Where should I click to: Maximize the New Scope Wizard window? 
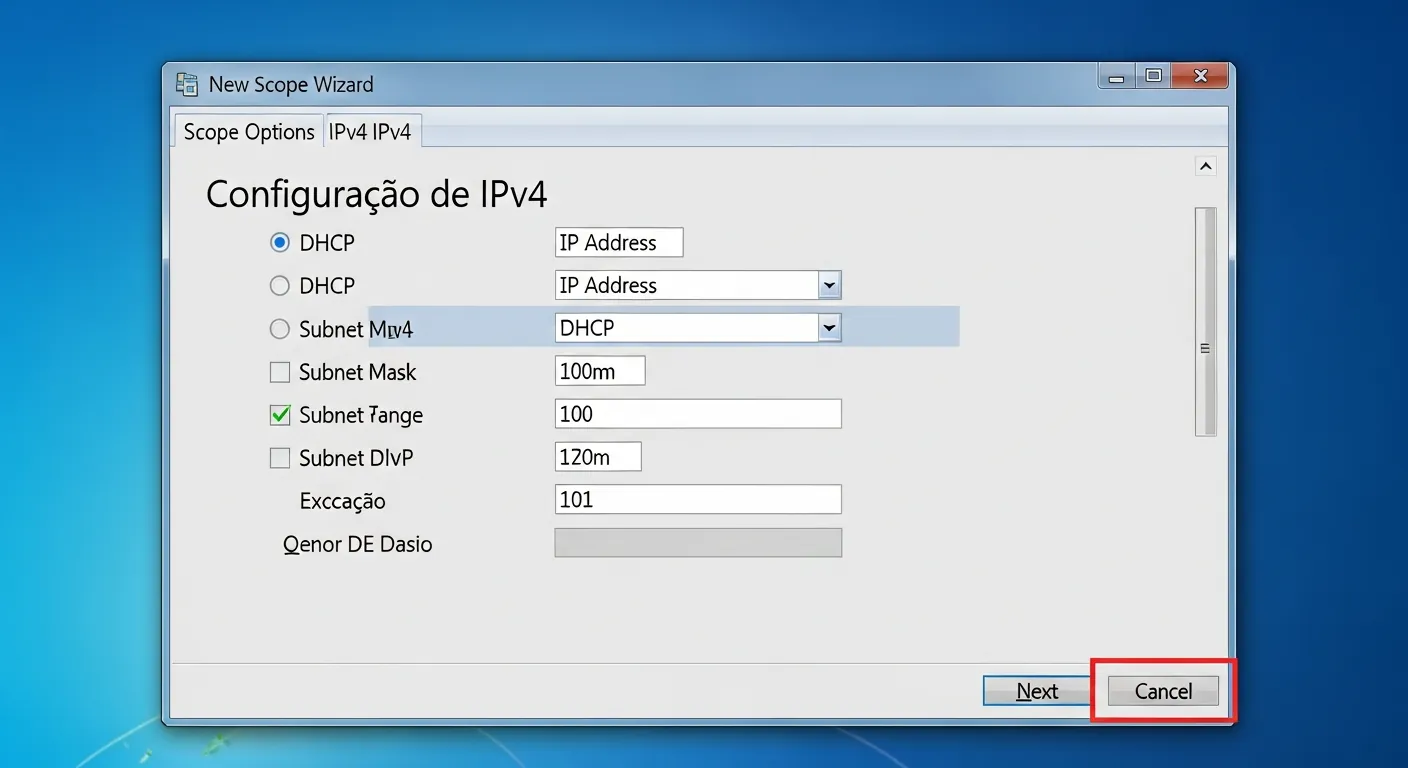[1153, 76]
